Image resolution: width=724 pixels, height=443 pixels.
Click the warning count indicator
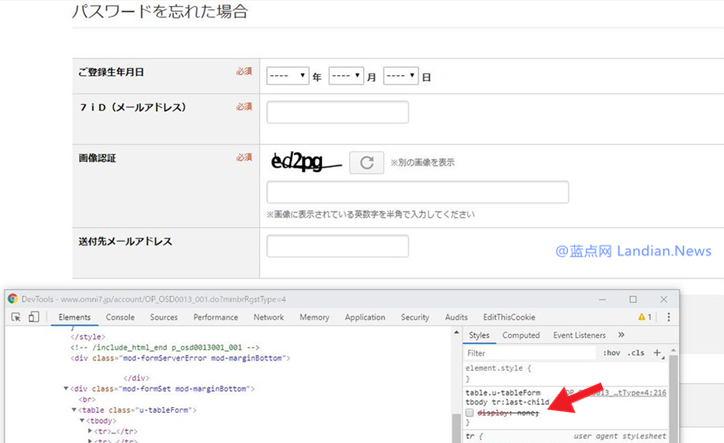pyautogui.click(x=645, y=317)
